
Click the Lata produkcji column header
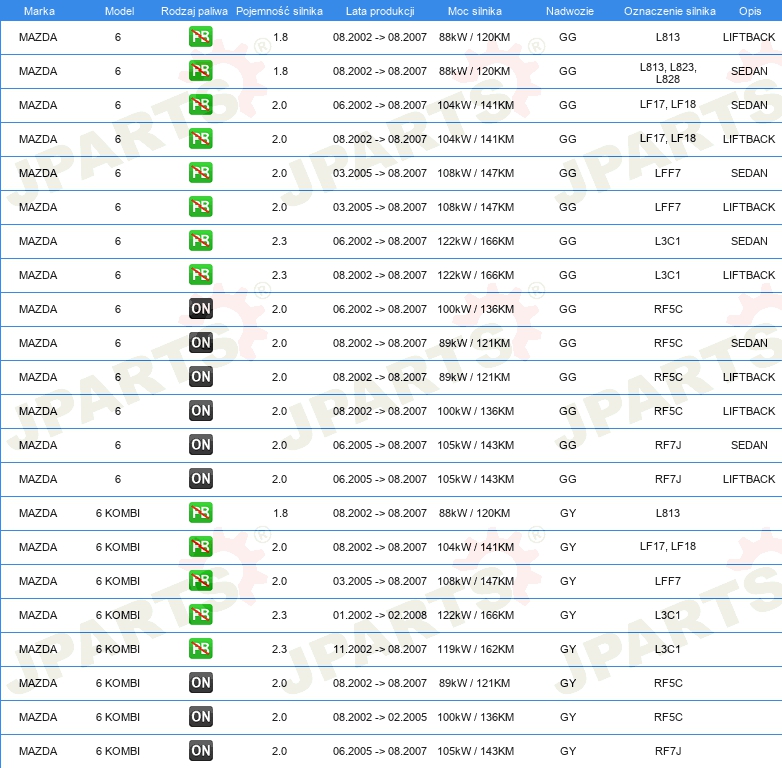point(380,11)
